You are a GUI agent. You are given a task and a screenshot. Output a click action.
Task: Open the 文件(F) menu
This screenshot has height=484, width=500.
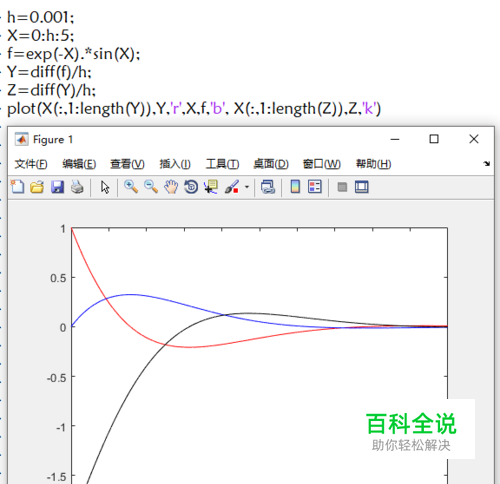(31, 164)
